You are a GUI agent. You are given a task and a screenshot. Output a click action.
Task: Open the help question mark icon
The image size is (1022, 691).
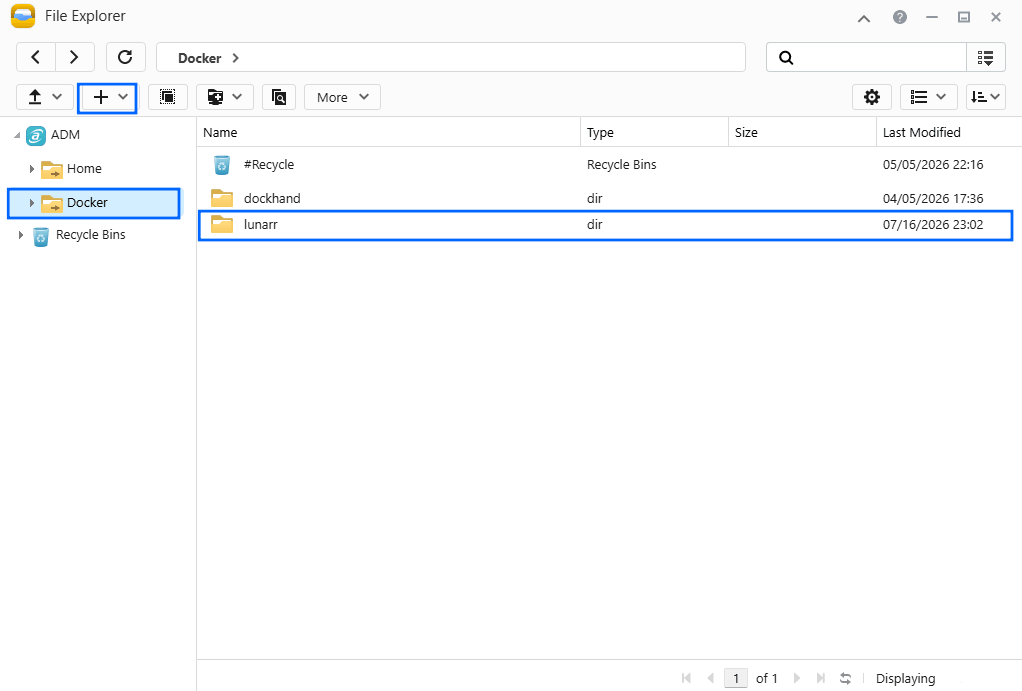[x=900, y=17]
